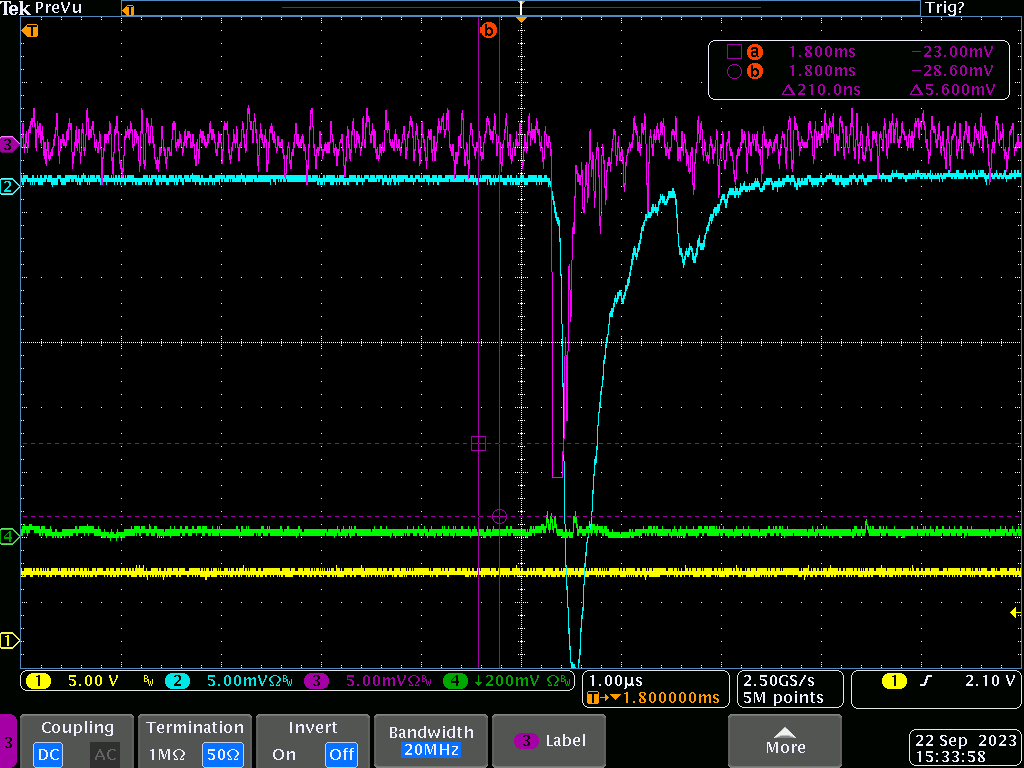Click the 1.00µs timebase readout
The height and width of the screenshot is (768, 1024).
617,681
